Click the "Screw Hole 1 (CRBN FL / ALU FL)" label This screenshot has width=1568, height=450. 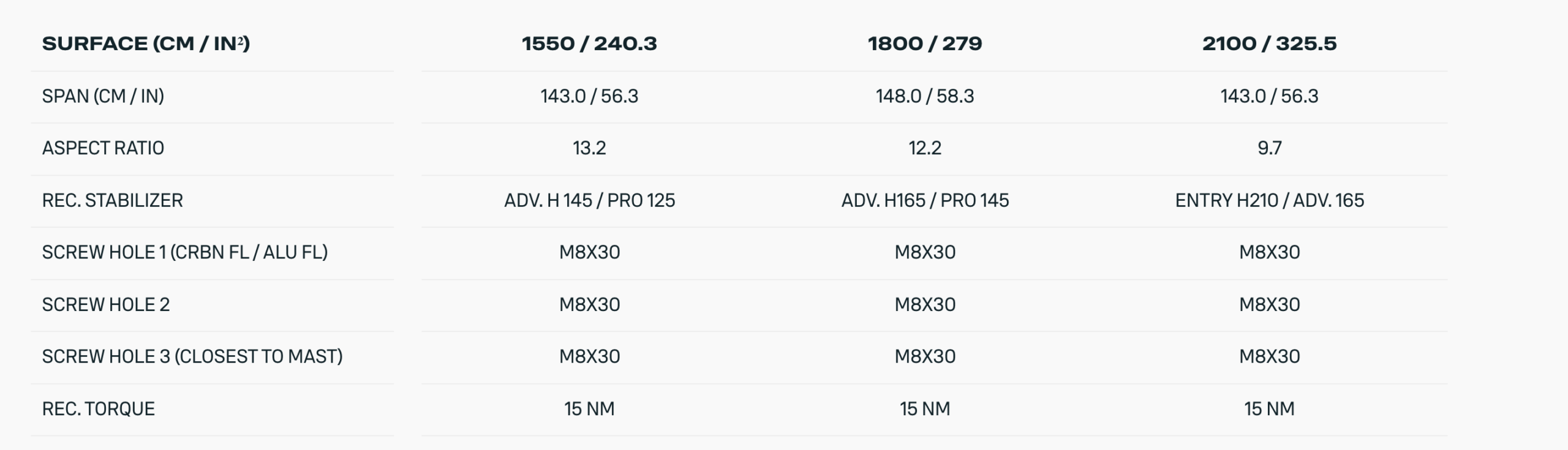click(185, 252)
